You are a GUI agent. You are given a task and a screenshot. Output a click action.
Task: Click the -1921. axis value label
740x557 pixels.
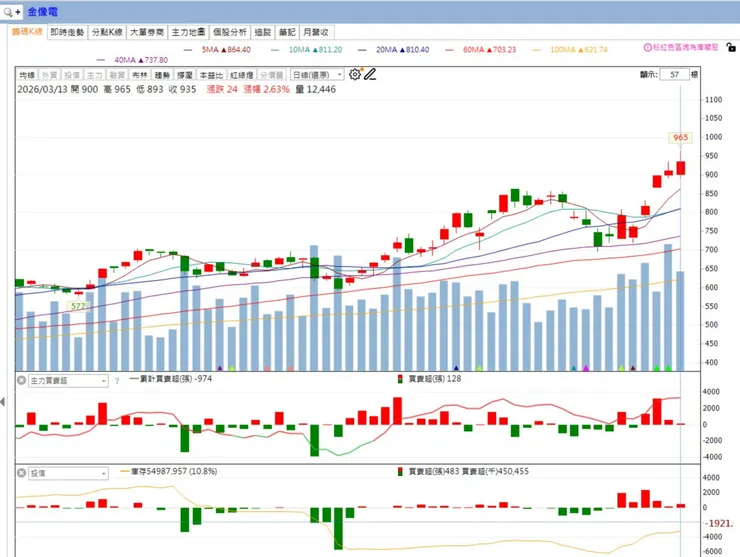[719, 523]
